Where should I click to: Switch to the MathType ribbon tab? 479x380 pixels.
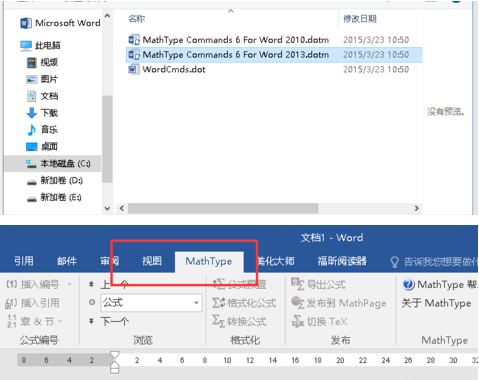[209, 261]
